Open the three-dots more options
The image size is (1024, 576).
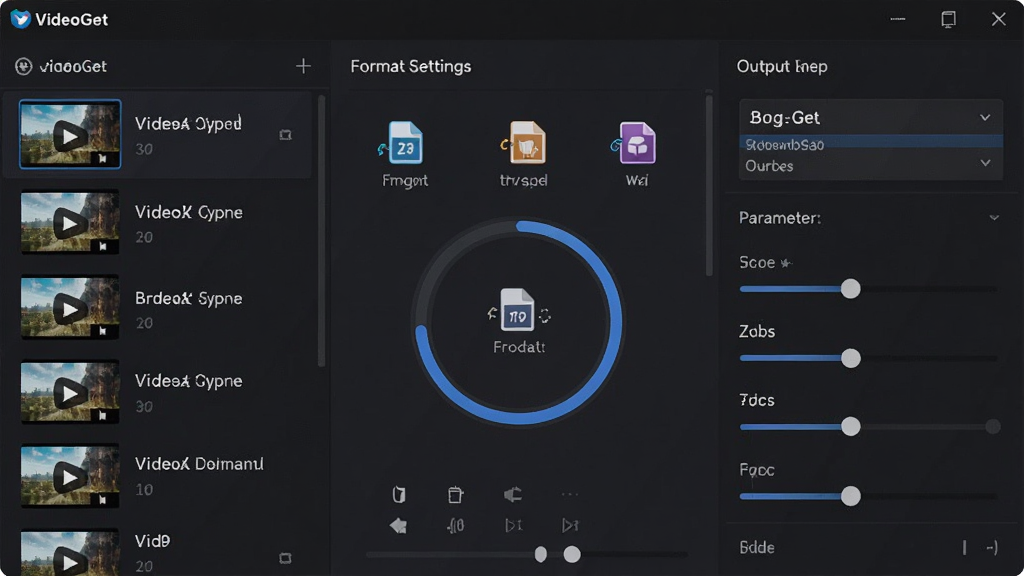(569, 494)
